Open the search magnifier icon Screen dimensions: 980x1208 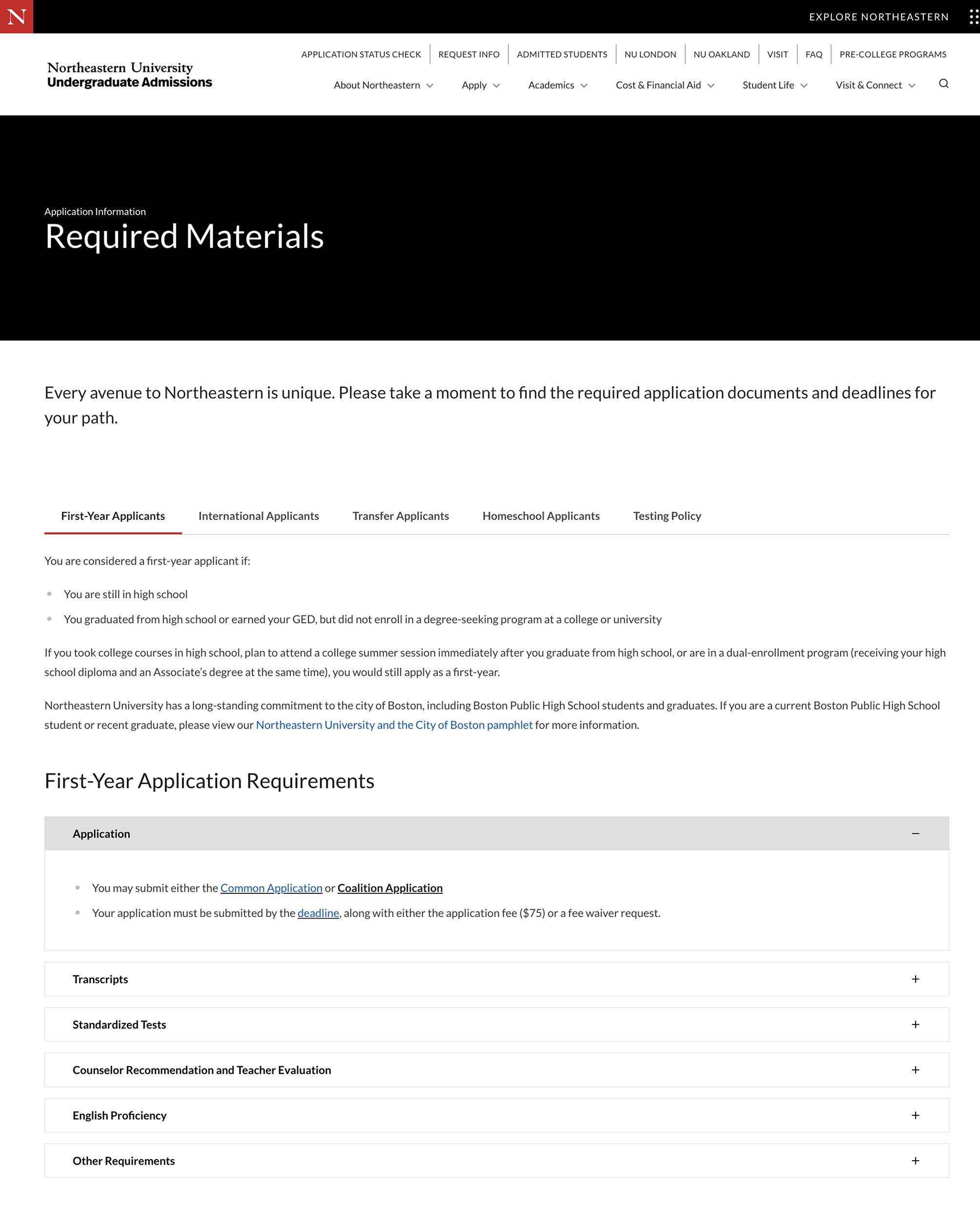(x=943, y=84)
